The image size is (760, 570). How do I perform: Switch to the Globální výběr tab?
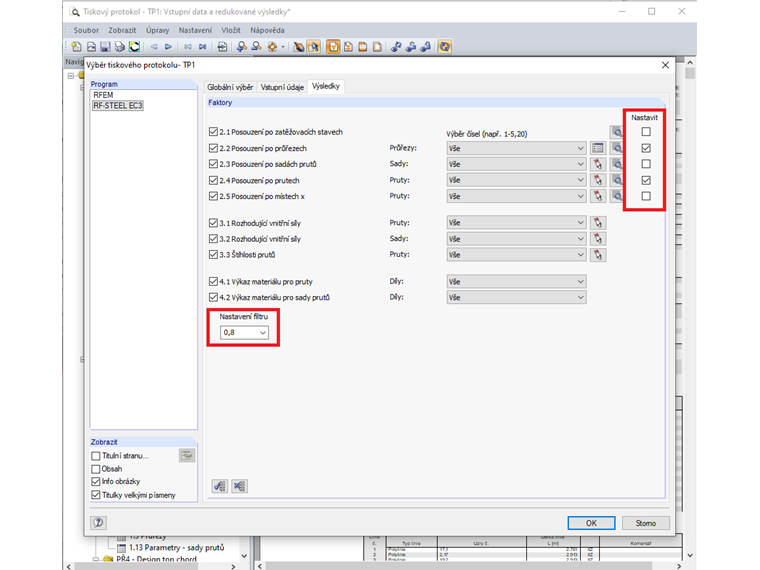(x=230, y=87)
